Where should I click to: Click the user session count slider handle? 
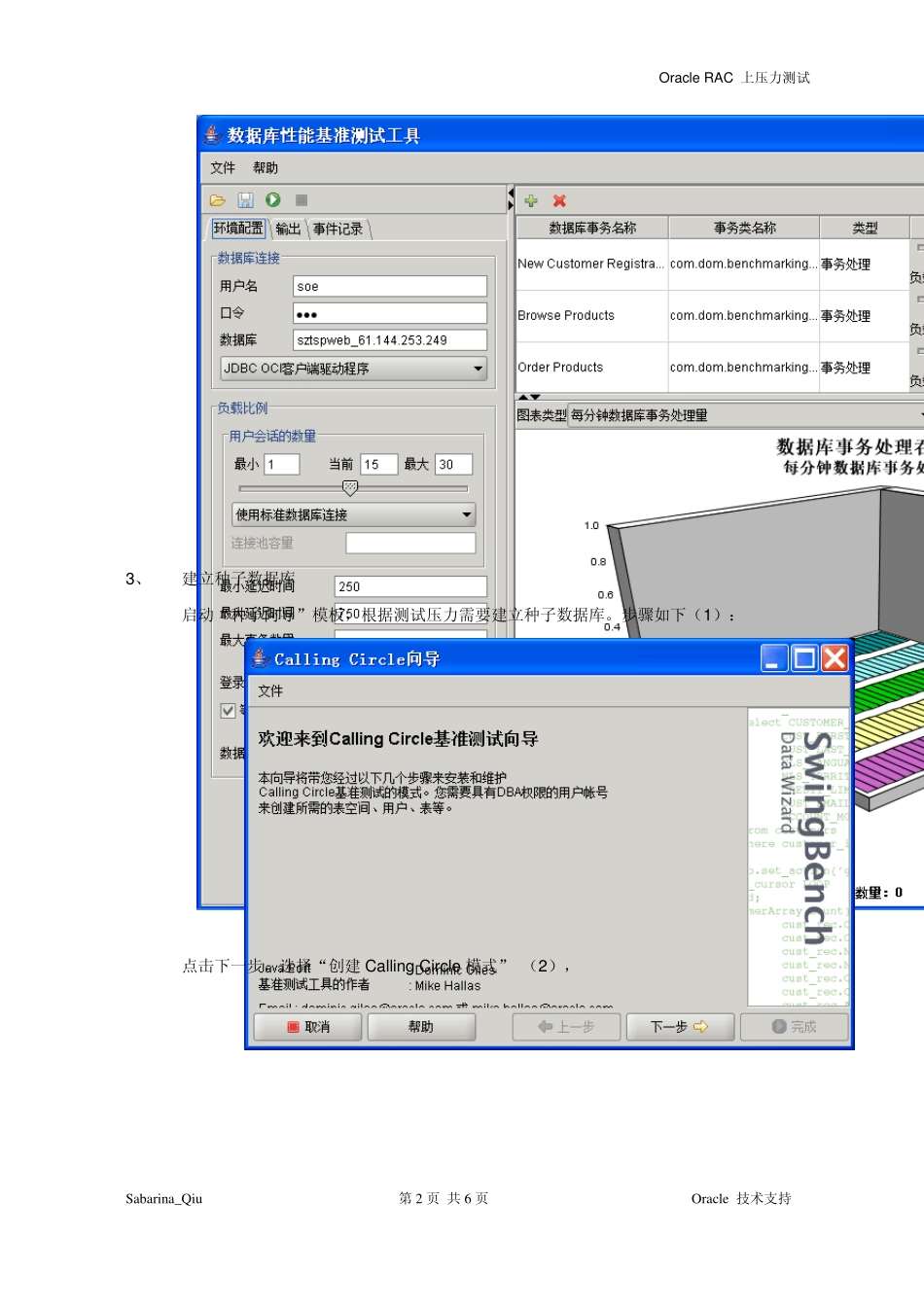tap(350, 488)
